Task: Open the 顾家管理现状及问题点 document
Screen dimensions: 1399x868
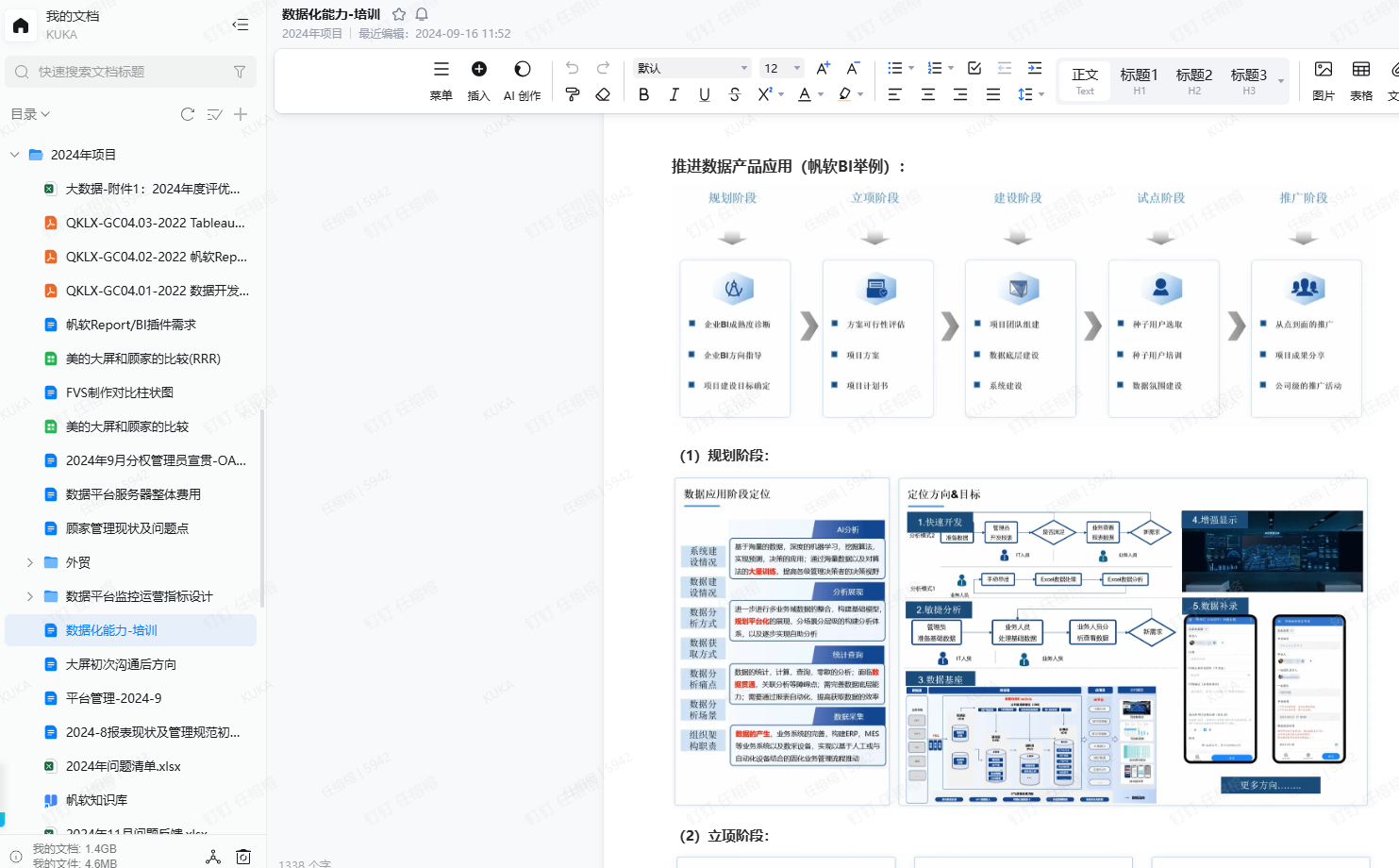Action: (127, 528)
